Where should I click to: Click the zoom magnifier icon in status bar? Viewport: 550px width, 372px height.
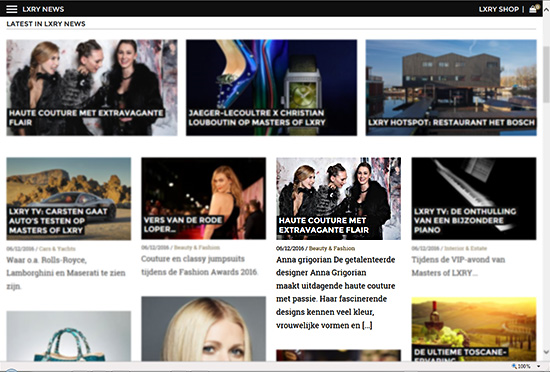515,366
